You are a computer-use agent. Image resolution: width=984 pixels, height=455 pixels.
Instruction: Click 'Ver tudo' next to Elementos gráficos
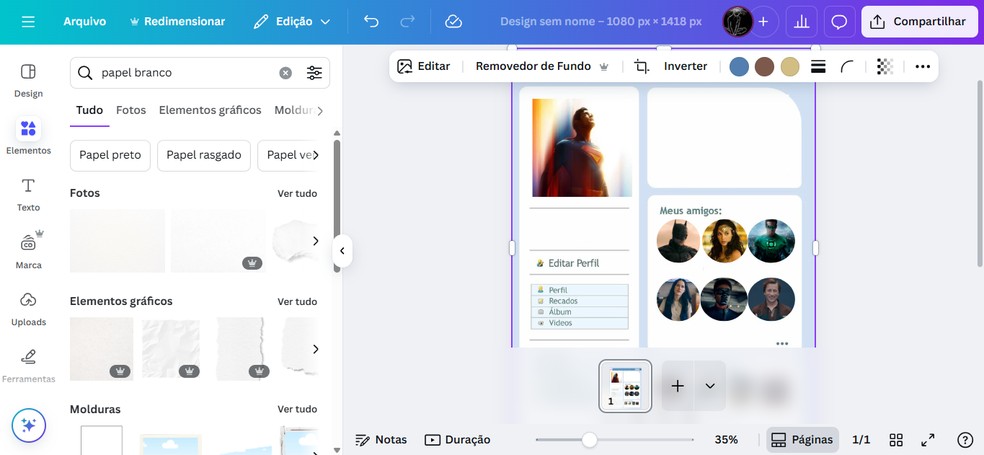(x=297, y=301)
